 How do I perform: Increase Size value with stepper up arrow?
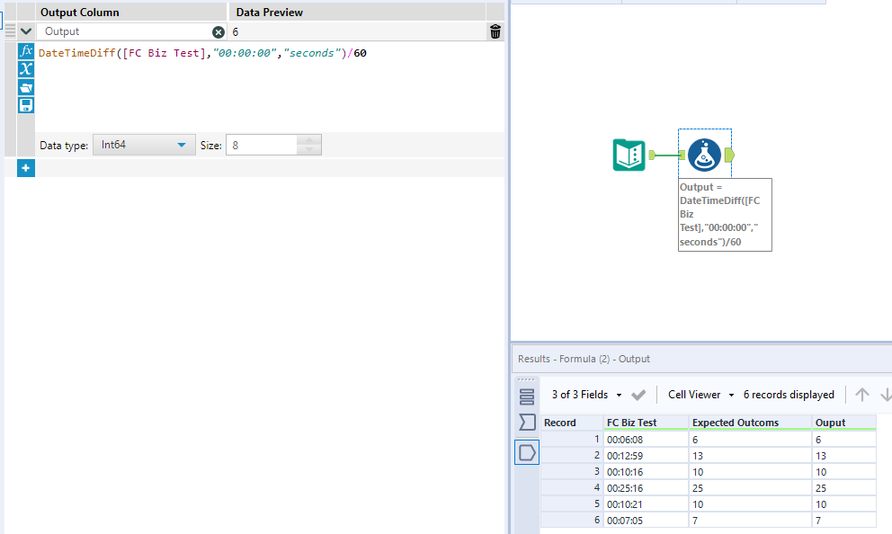pos(309,140)
